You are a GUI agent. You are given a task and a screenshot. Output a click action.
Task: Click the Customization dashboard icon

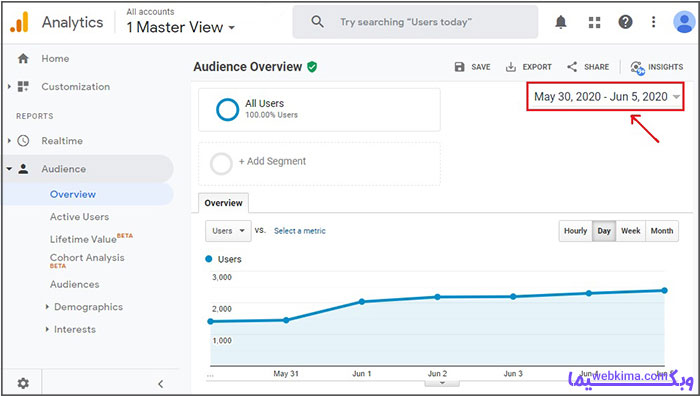[23, 87]
